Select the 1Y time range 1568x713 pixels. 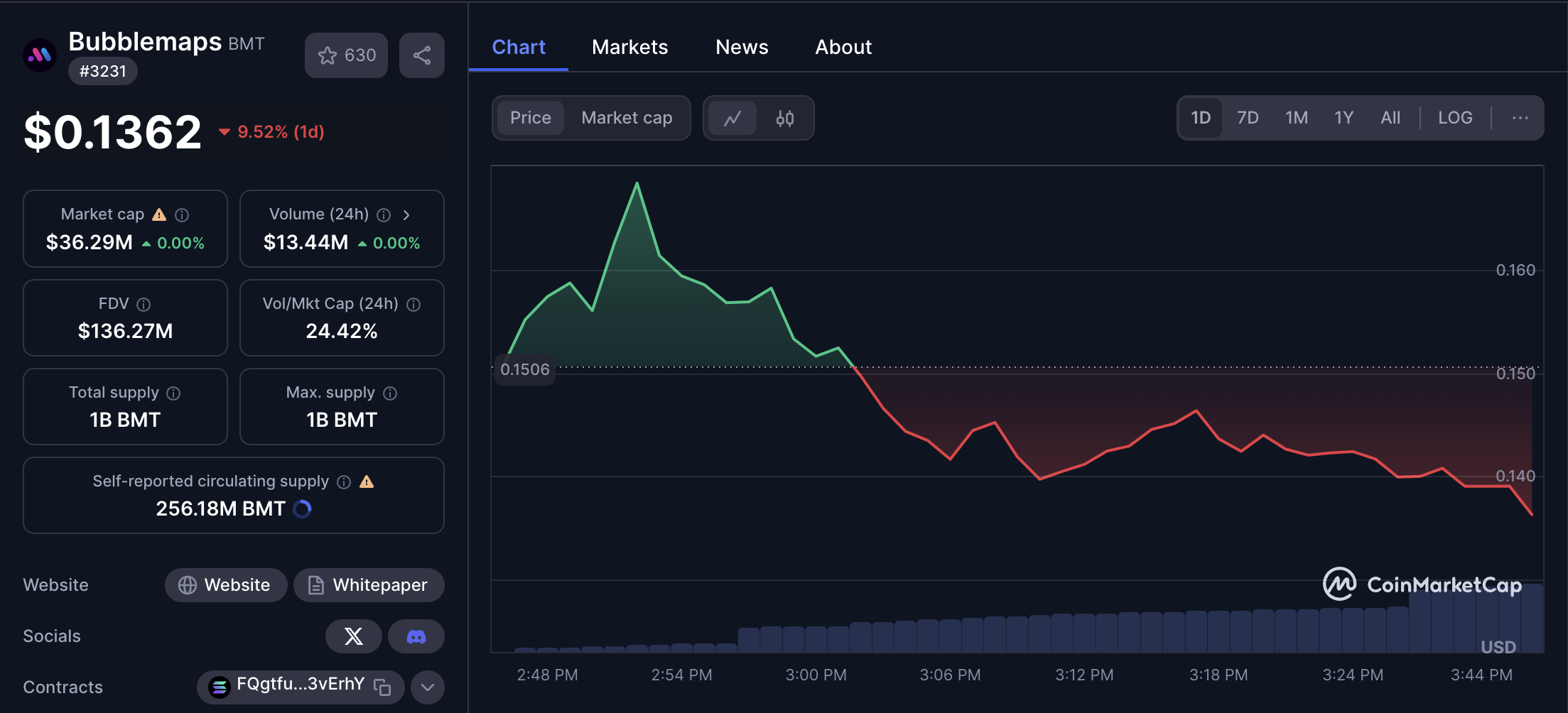coord(1343,118)
